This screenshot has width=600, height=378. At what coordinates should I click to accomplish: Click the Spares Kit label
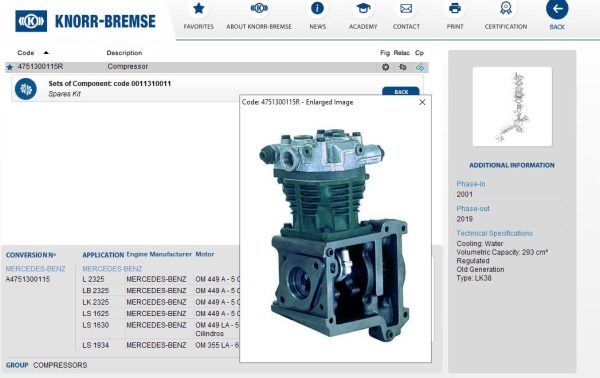pyautogui.click(x=64, y=94)
